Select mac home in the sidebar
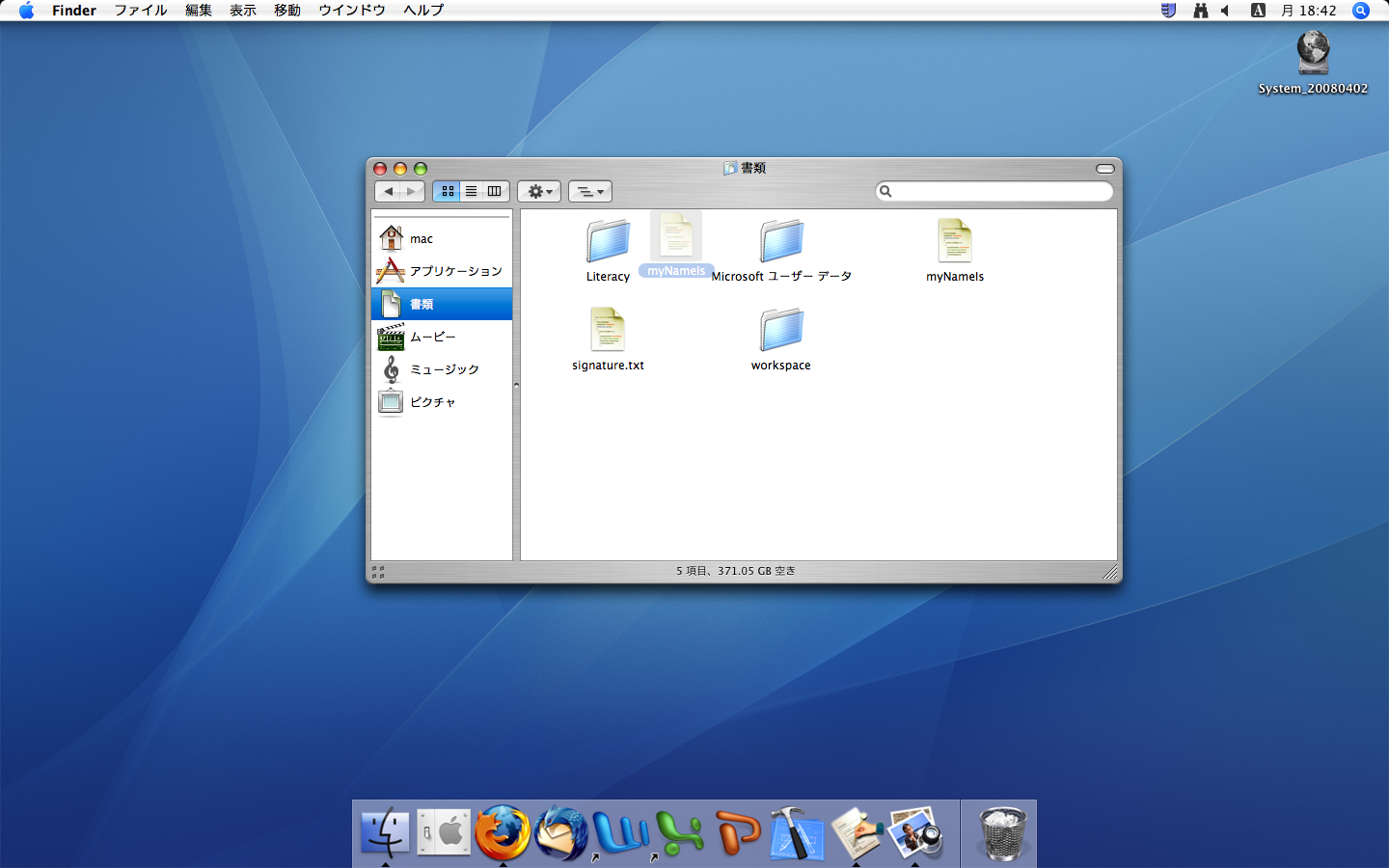Image resolution: width=1389 pixels, height=868 pixels. (442, 238)
